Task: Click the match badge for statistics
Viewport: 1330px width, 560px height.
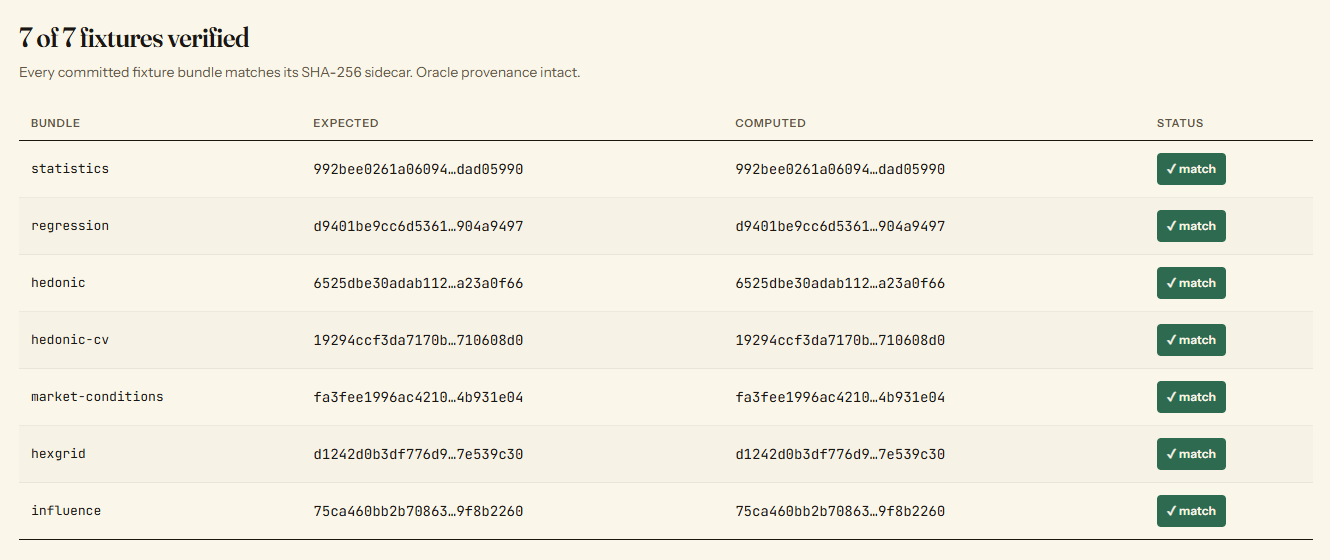Action: click(x=1191, y=169)
